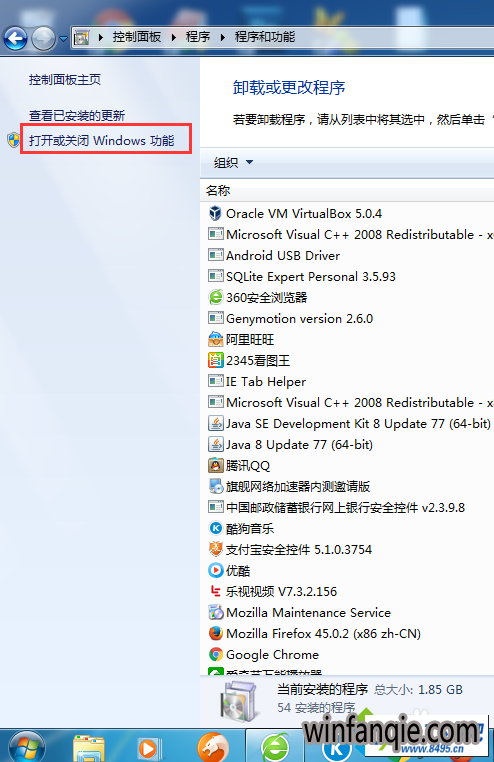This screenshot has height=762, width=494.
Task: Click the Google Chrome icon in list
Action: click(x=215, y=655)
